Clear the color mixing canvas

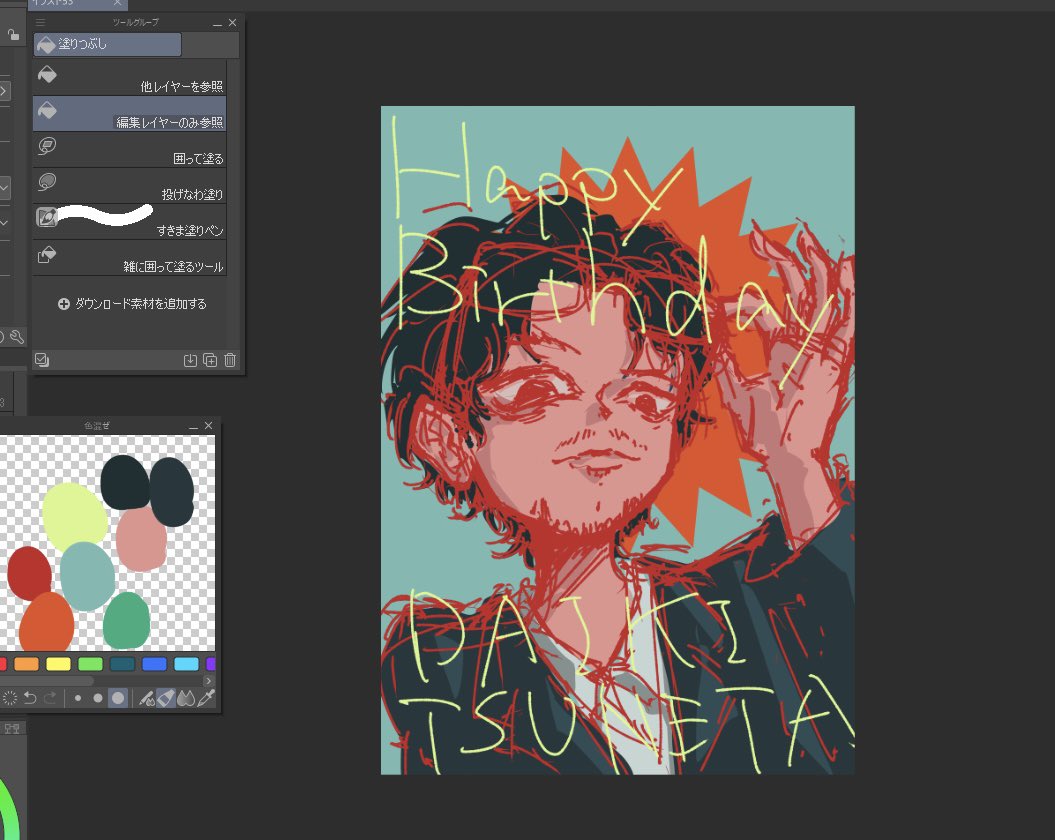tap(9, 699)
